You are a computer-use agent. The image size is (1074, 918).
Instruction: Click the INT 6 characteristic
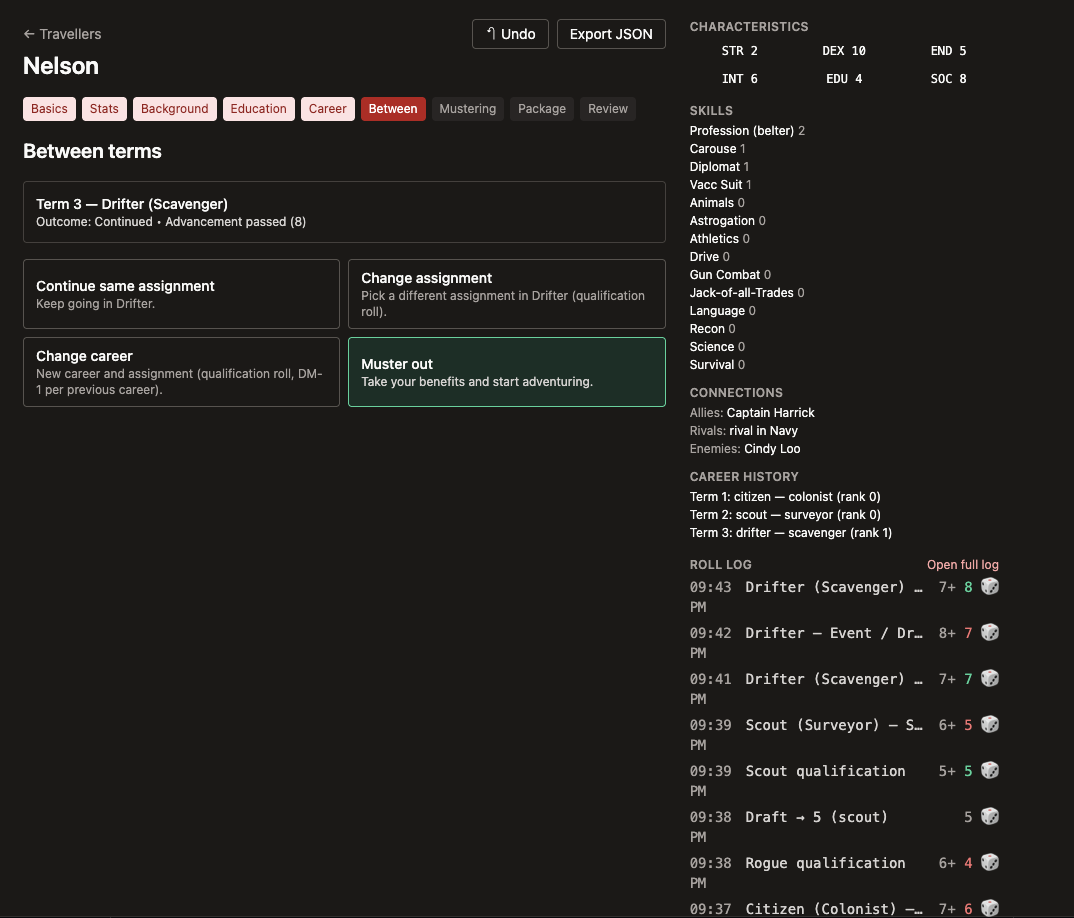point(740,79)
